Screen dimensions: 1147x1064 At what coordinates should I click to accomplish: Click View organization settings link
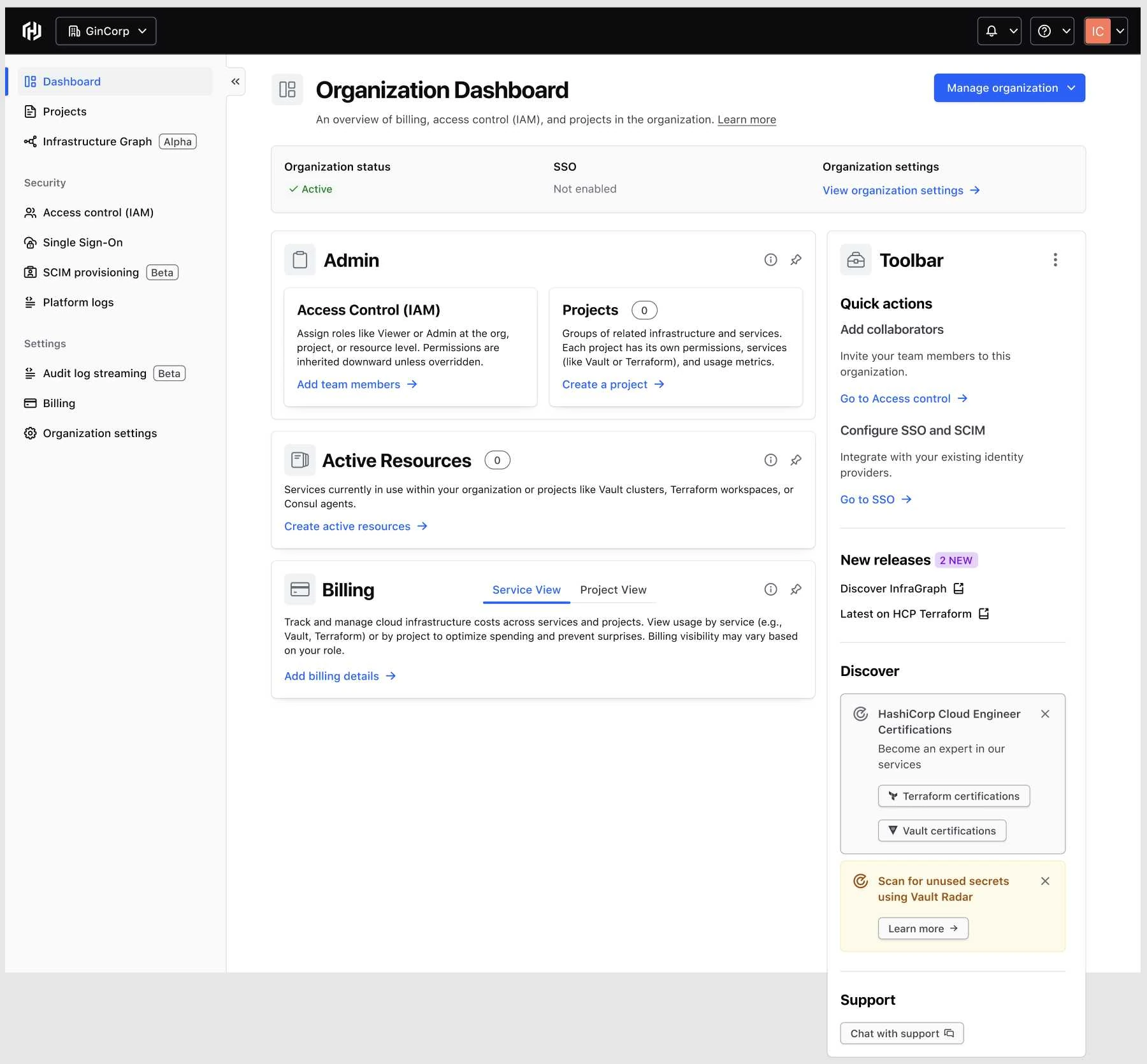(x=901, y=191)
